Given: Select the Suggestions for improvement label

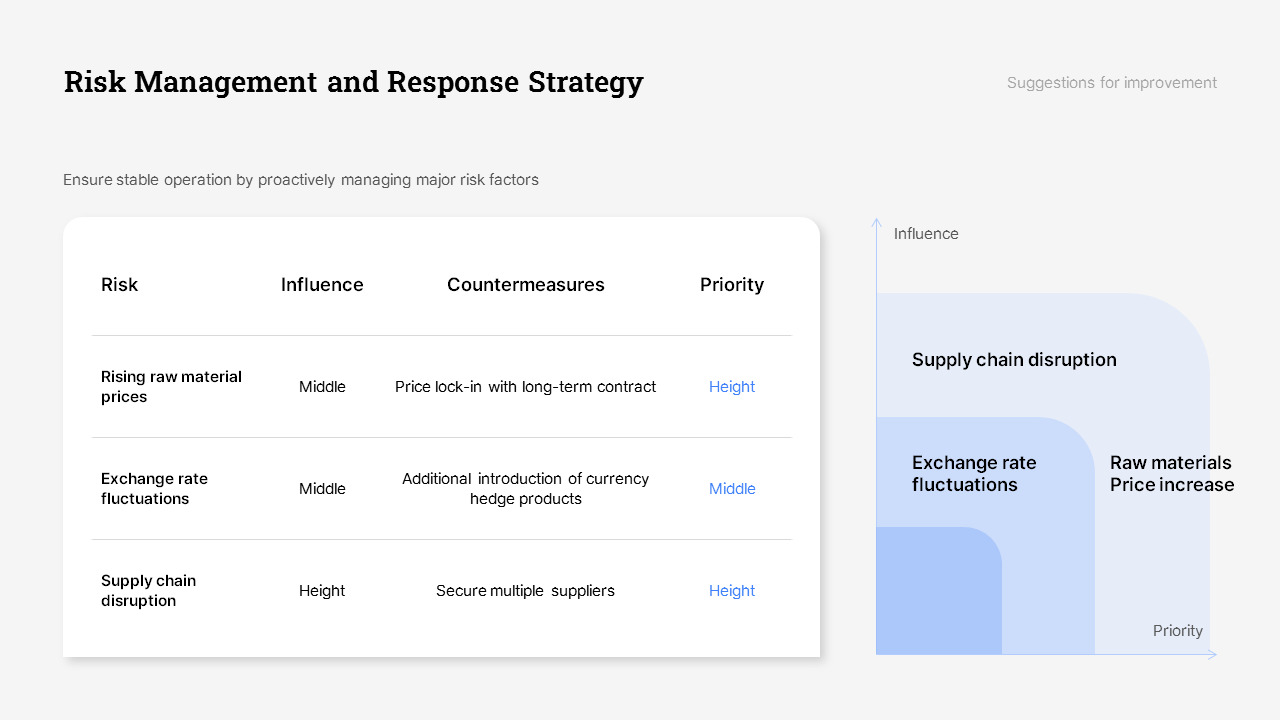Looking at the screenshot, I should (x=1111, y=82).
